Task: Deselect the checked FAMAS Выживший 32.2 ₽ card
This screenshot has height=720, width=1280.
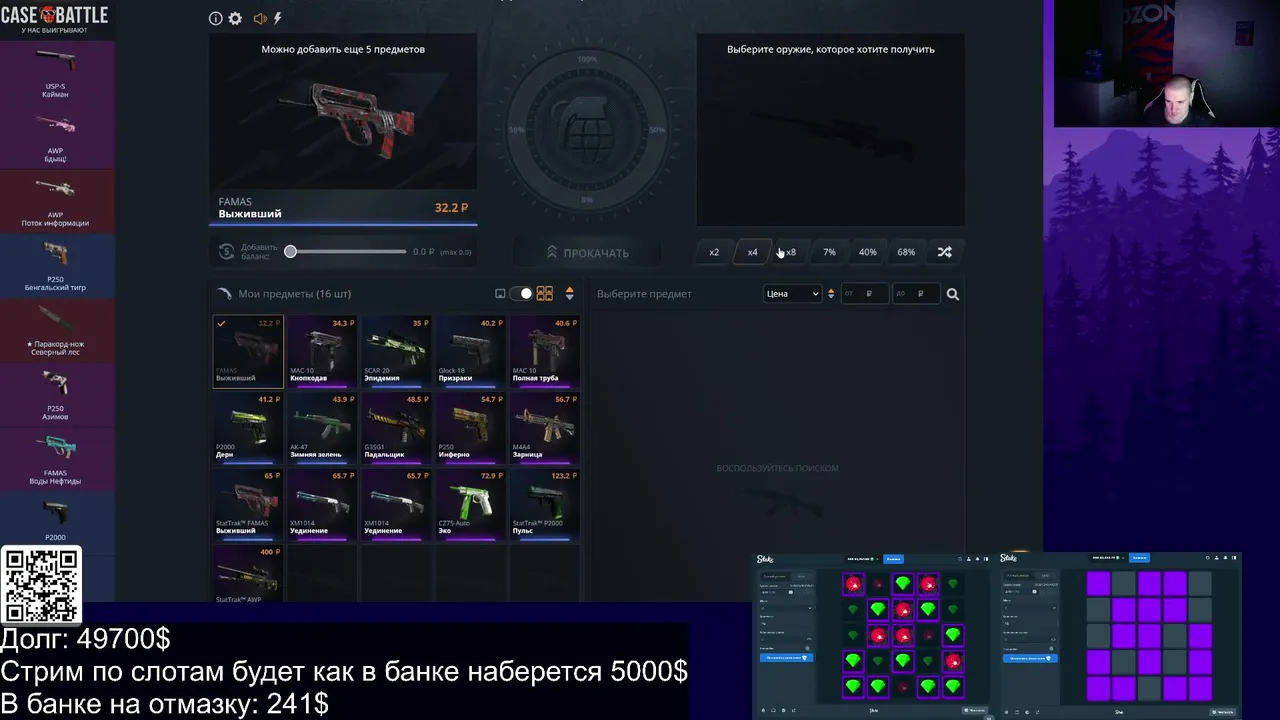Action: point(248,352)
